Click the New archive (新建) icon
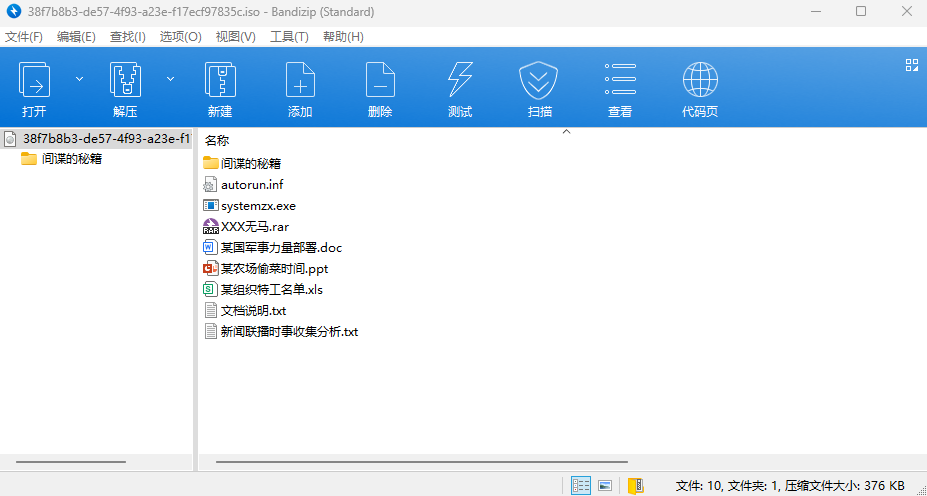Viewport: 927px width, 496px height. tap(220, 80)
